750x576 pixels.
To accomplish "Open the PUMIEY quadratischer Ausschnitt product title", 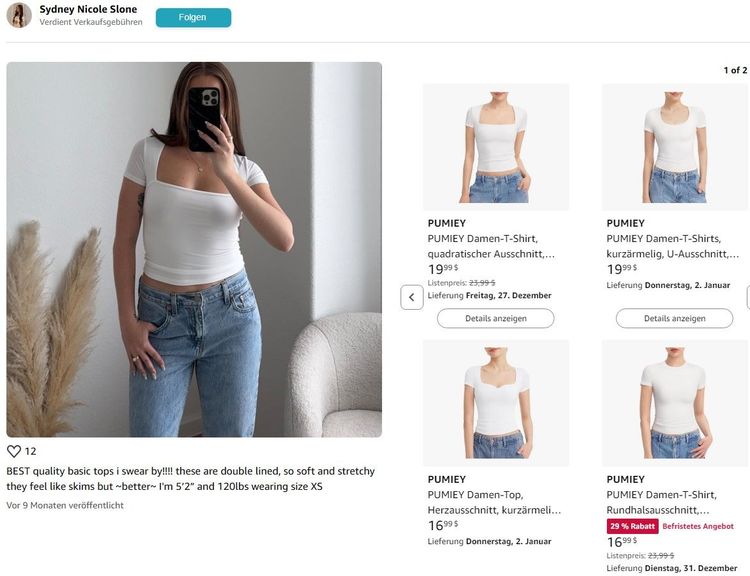I will 490,246.
